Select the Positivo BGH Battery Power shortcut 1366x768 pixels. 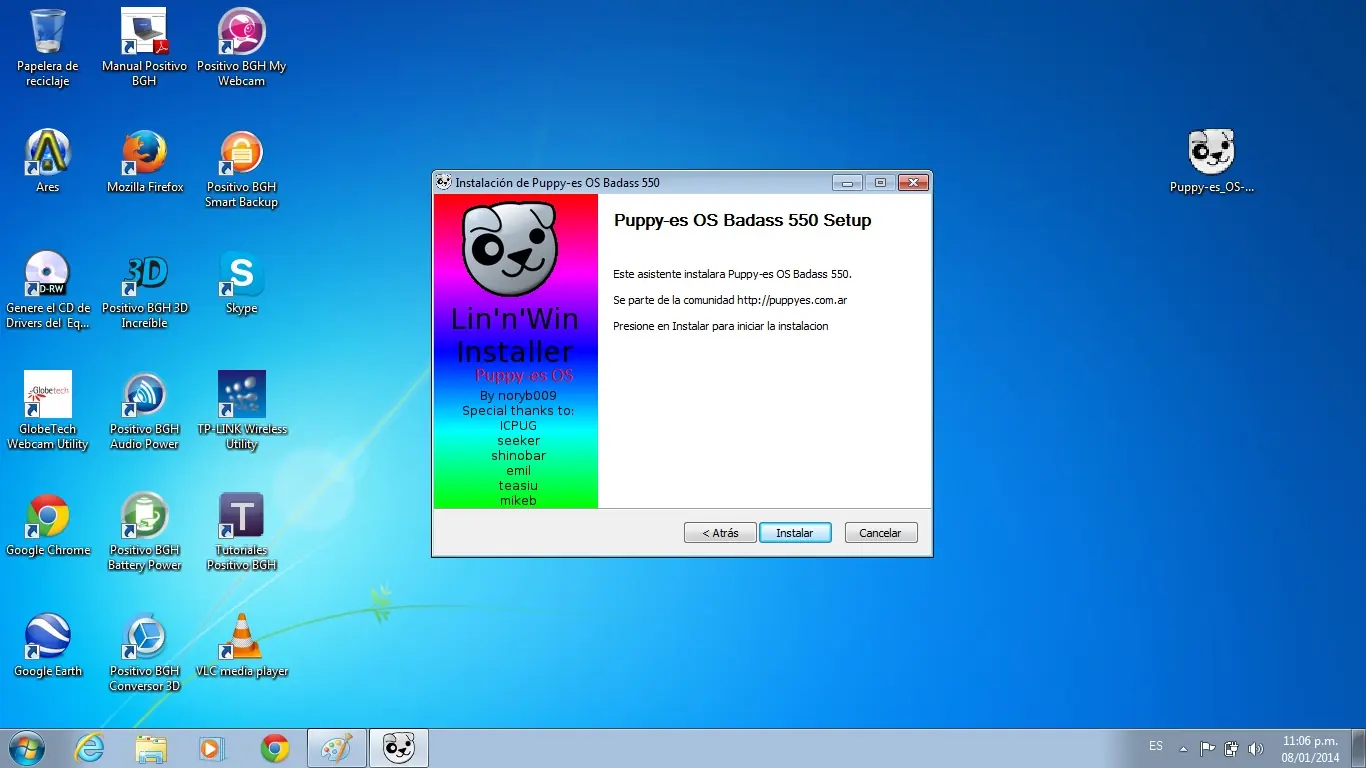tap(145, 532)
